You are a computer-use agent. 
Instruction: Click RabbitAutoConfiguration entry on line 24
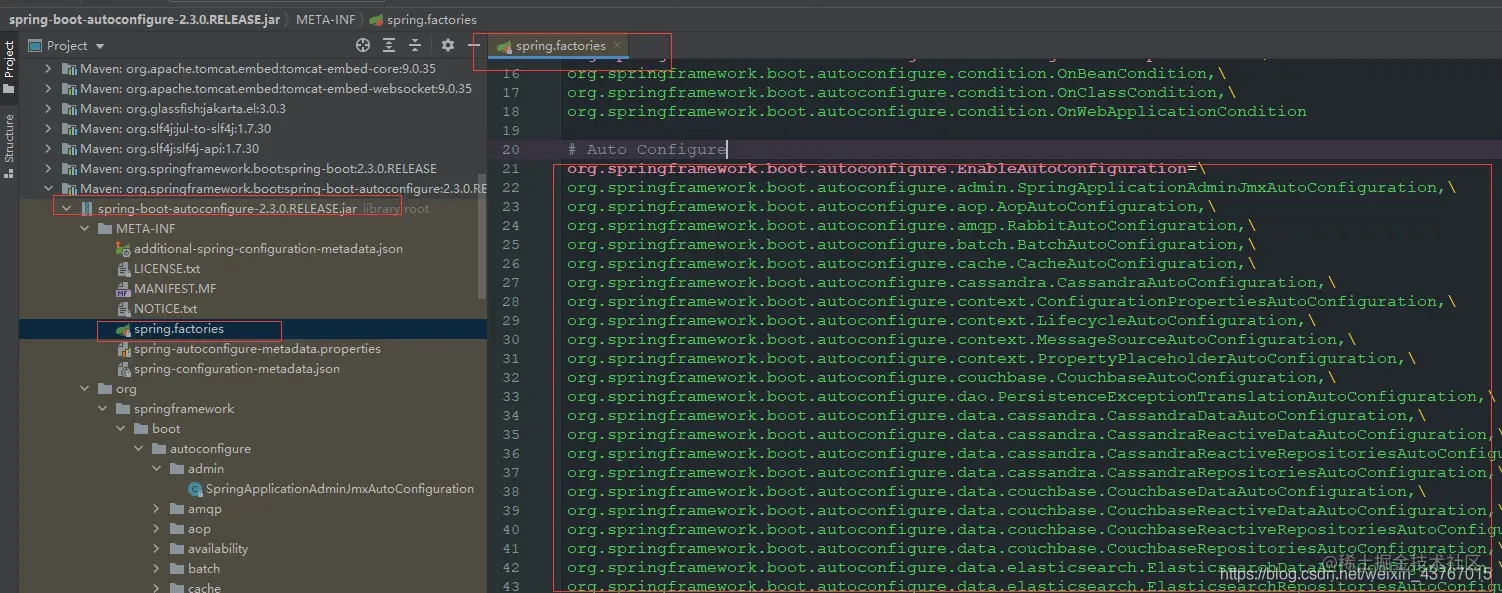click(1122, 225)
